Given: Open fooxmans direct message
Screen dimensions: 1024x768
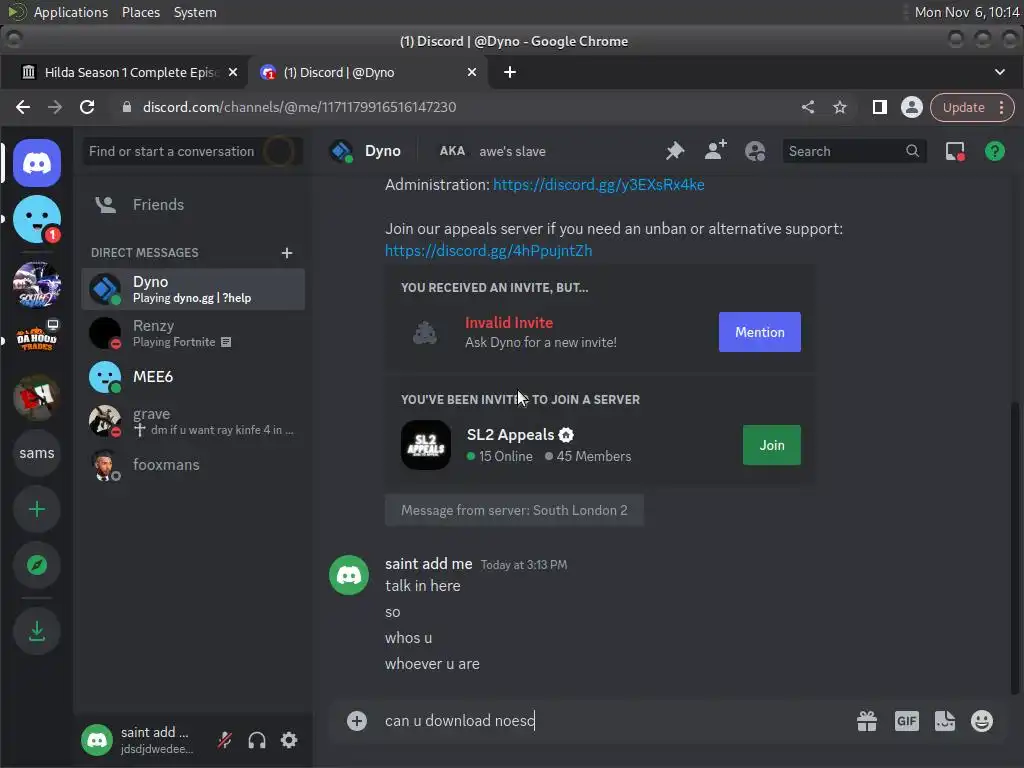Looking at the screenshot, I should (x=193, y=464).
